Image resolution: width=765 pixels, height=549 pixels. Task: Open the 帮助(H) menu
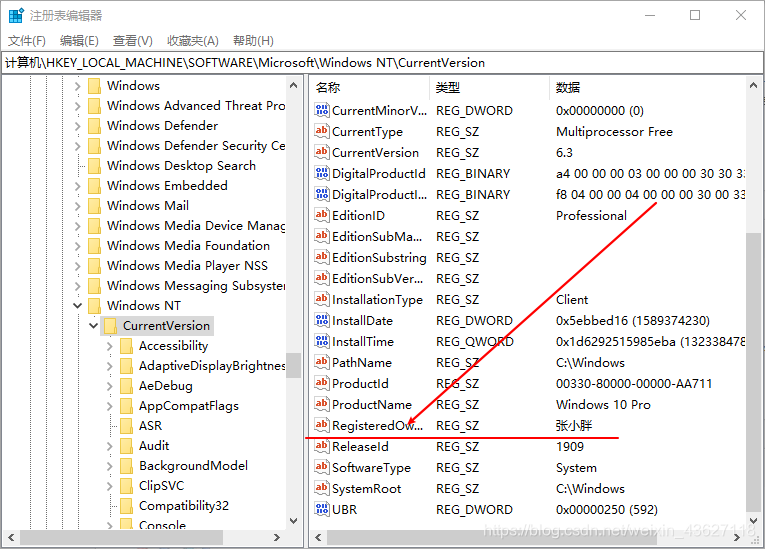253,41
